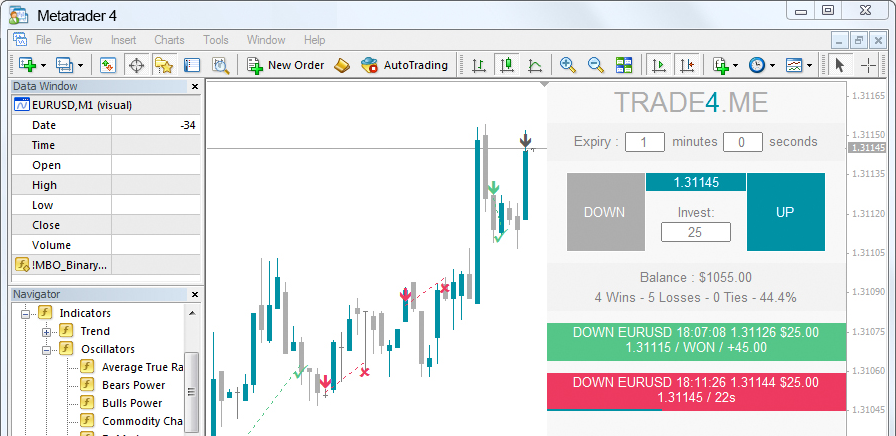Click the MDI chart window icon
The height and width of the screenshot is (436, 896).
click(21, 40)
